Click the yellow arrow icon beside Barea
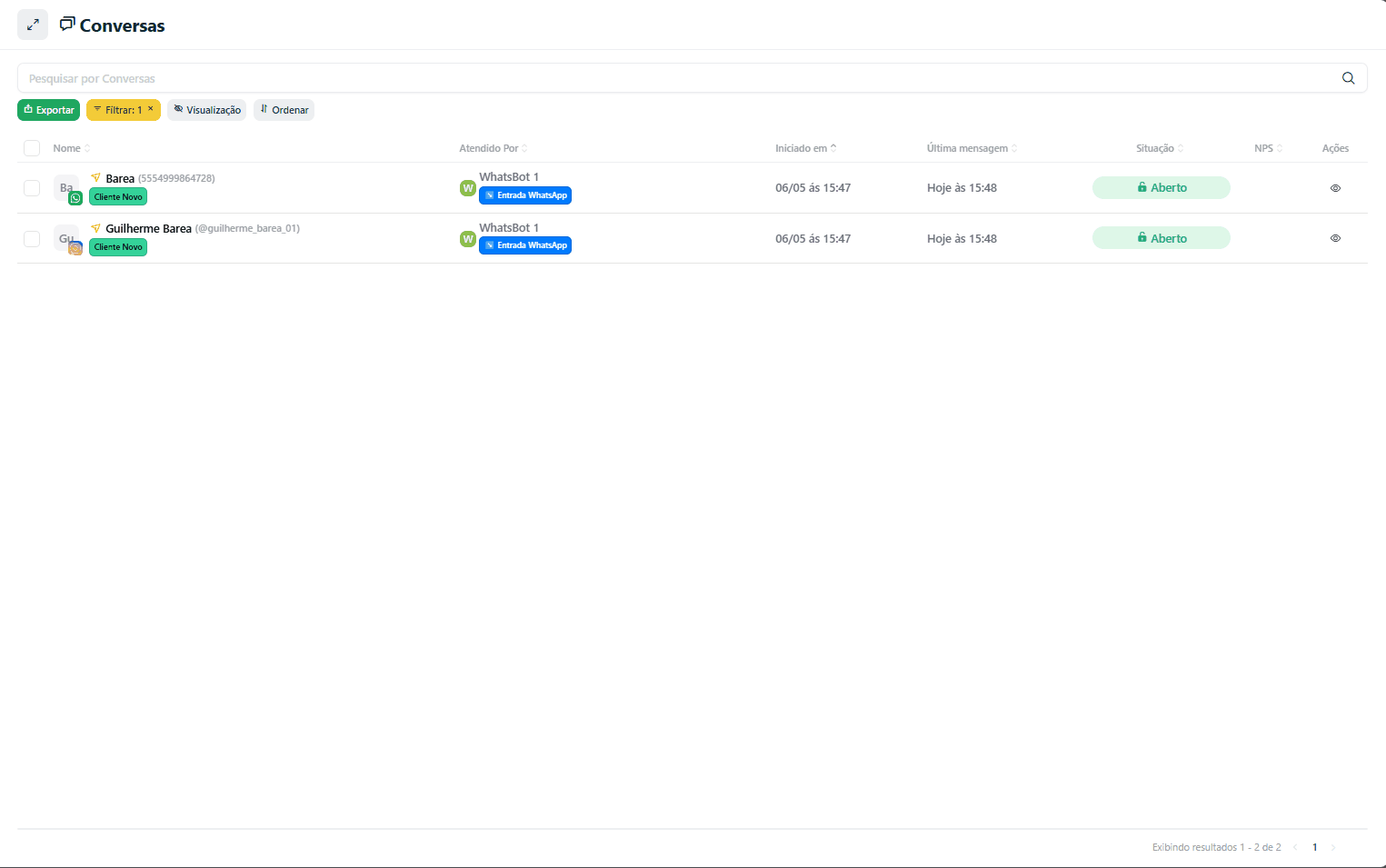Viewport: 1386px width, 868px height. pos(95,177)
